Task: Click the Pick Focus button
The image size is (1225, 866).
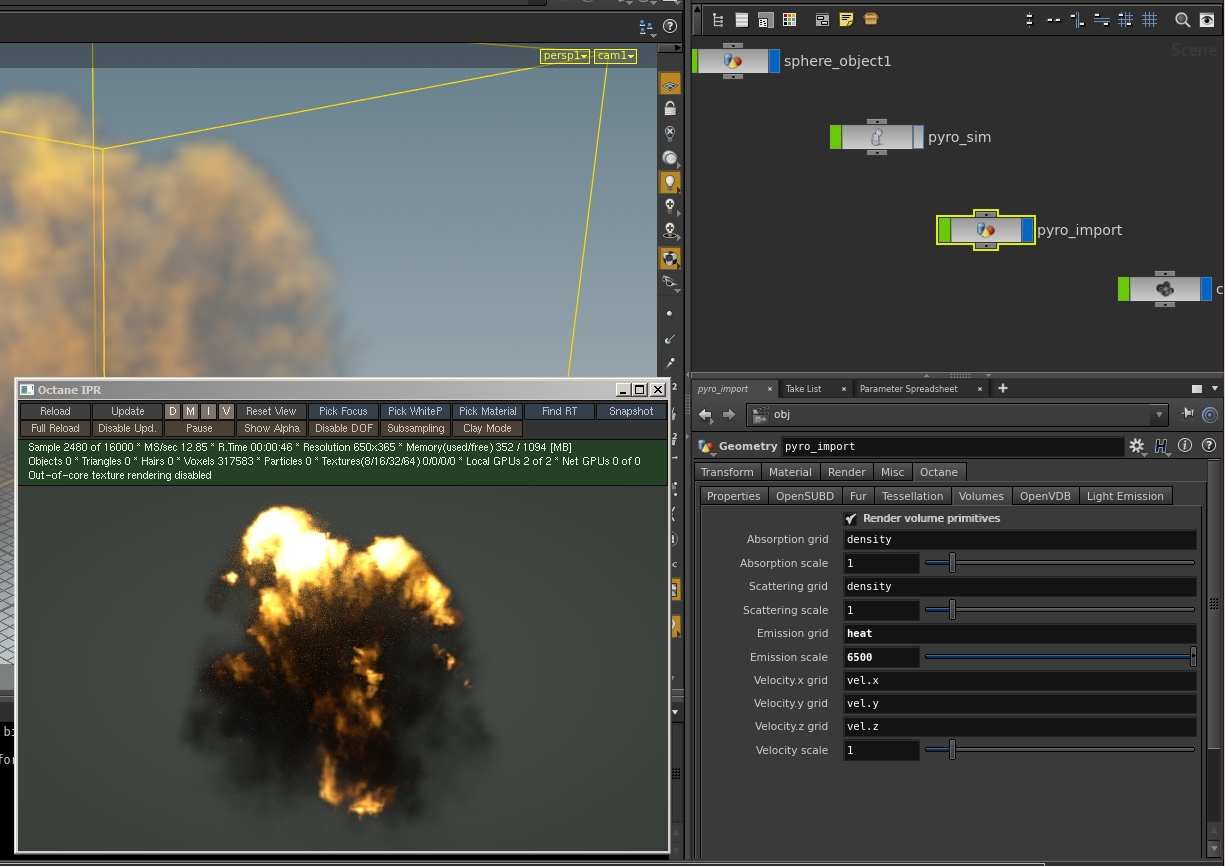Action: [343, 411]
